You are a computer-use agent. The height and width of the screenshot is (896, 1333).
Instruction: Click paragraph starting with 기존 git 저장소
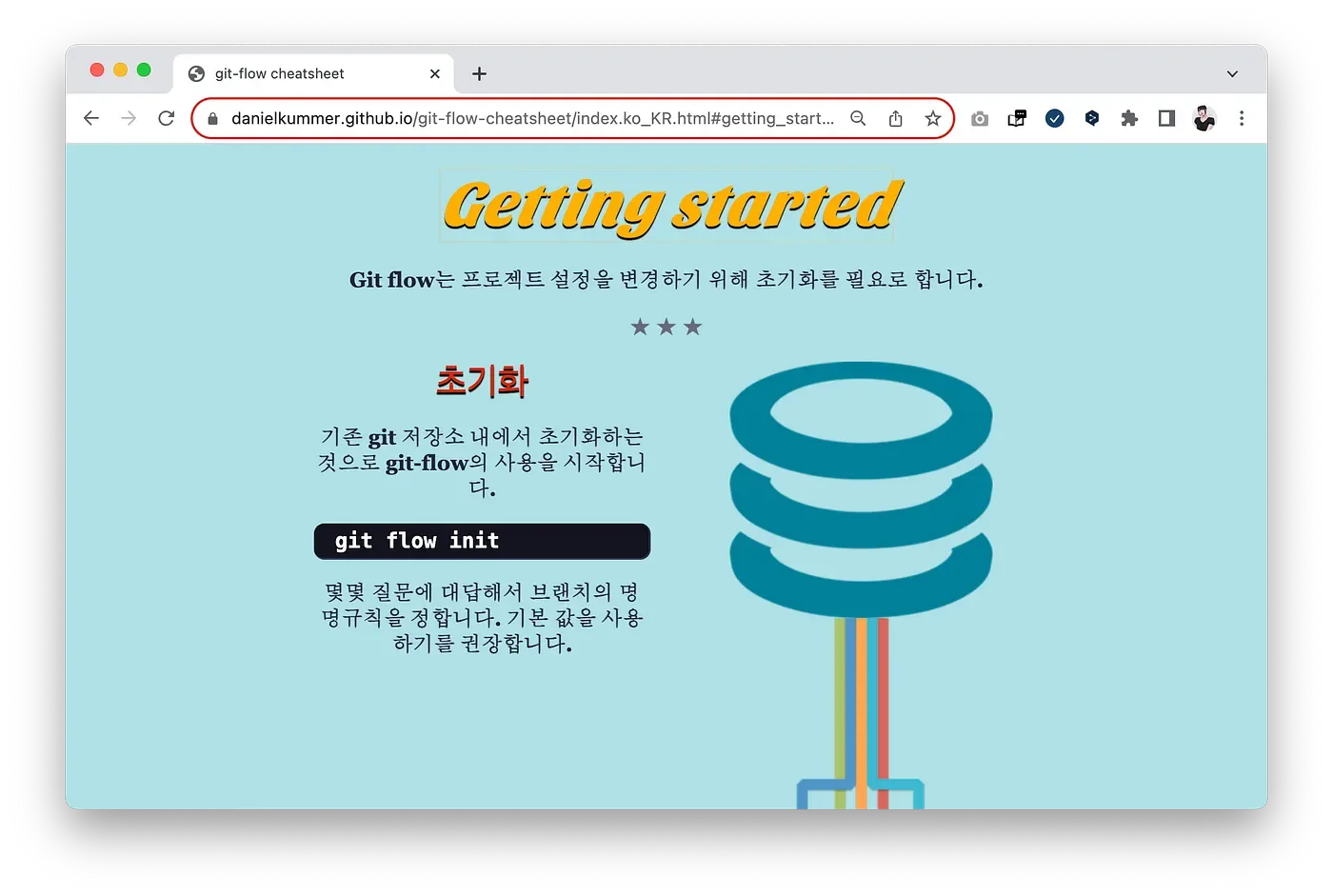click(482, 463)
